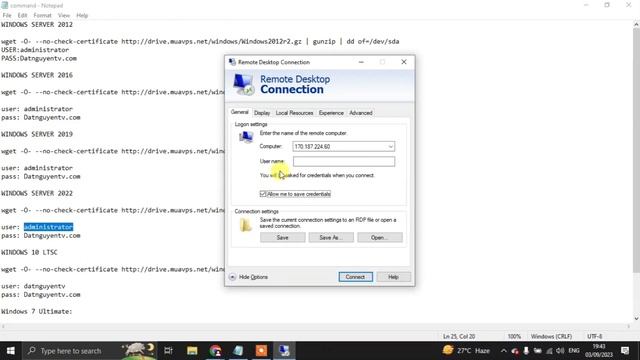Image resolution: width=640 pixels, height=360 pixels.
Task: Click 'Windows 7 Ultimate:' line in Notepad
Action: point(36,311)
